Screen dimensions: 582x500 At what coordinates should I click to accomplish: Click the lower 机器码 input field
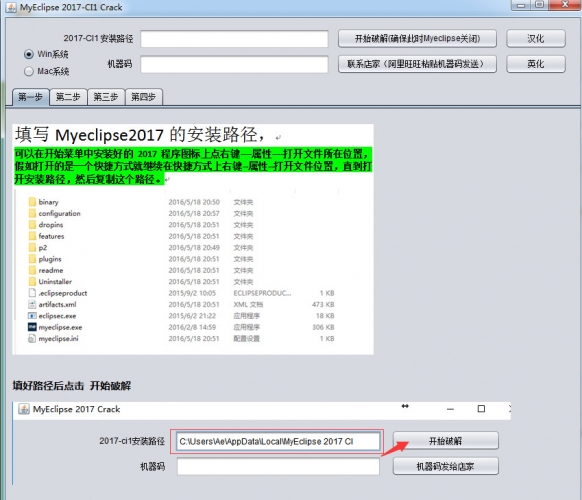pyautogui.click(x=278, y=467)
